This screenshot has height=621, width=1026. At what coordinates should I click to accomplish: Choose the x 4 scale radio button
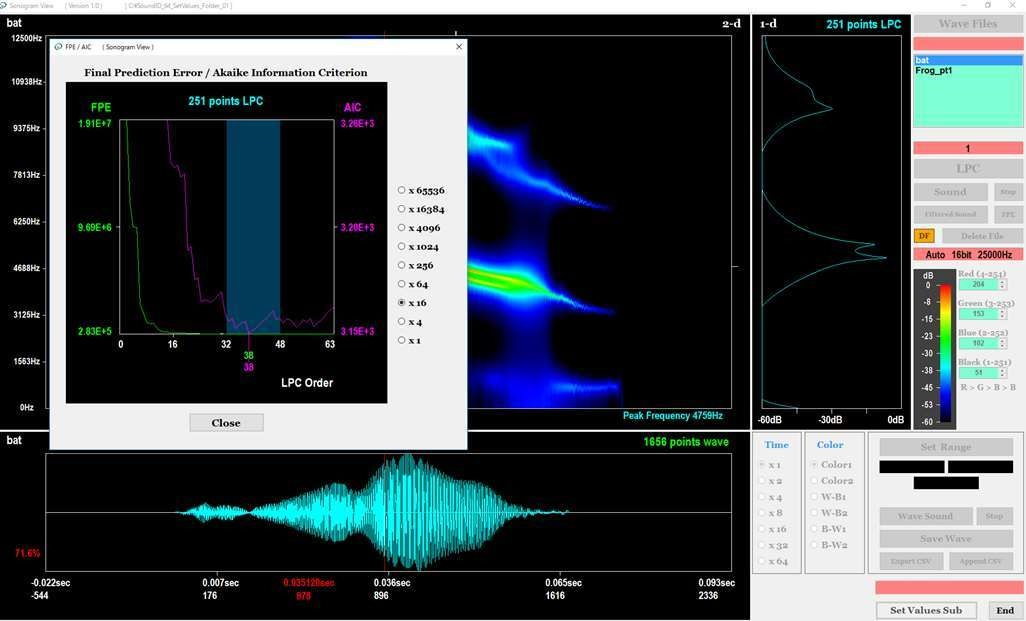tap(402, 322)
